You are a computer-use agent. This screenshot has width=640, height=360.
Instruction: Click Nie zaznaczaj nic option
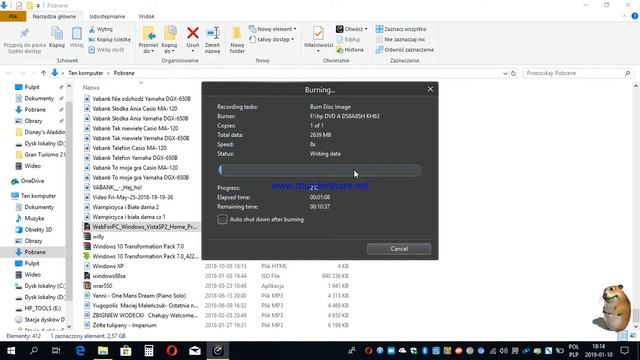pyautogui.click(x=400, y=40)
